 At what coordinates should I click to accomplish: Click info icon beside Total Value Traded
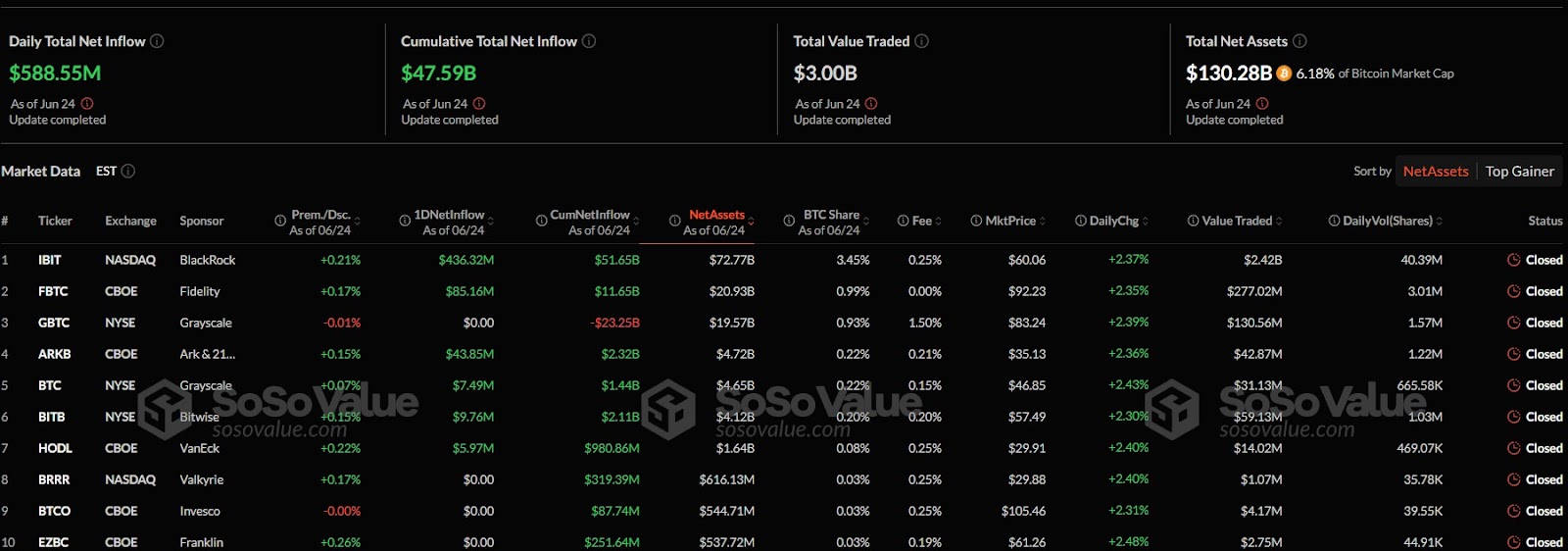[921, 41]
